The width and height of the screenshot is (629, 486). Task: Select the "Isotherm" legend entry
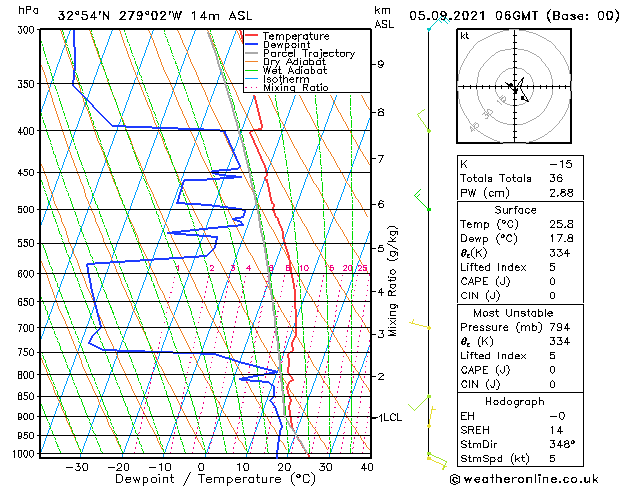point(286,79)
